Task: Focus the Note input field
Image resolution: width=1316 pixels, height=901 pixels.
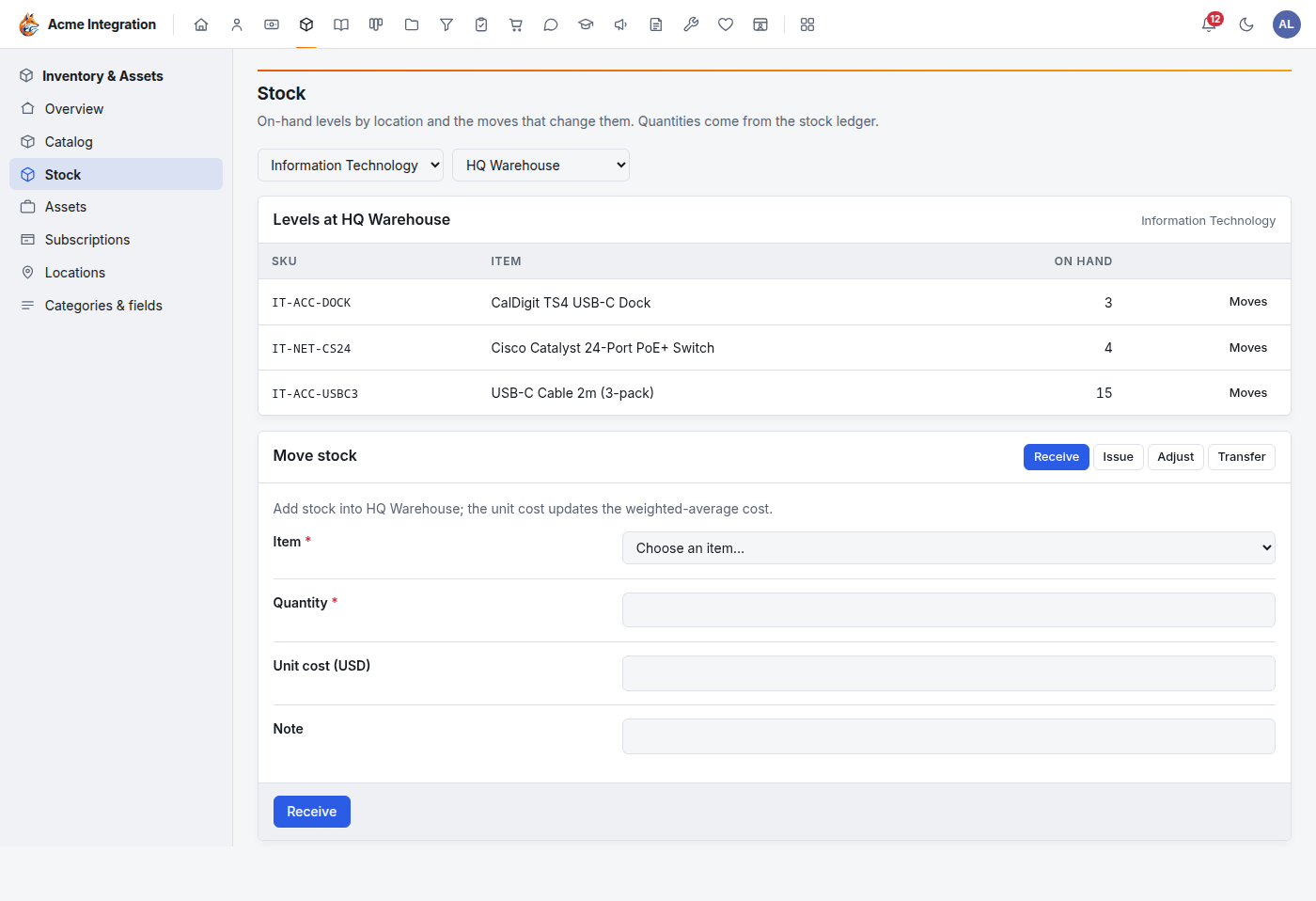Action: [x=948, y=736]
